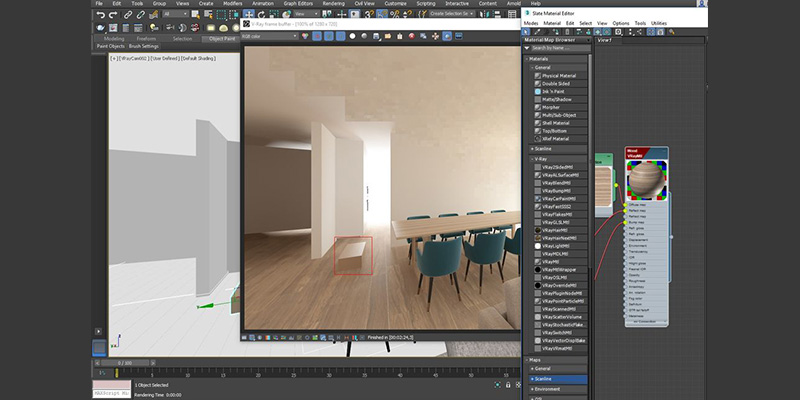The height and width of the screenshot is (400, 800).
Task: Click the clear image icon in frame buffer
Action: click(400, 36)
